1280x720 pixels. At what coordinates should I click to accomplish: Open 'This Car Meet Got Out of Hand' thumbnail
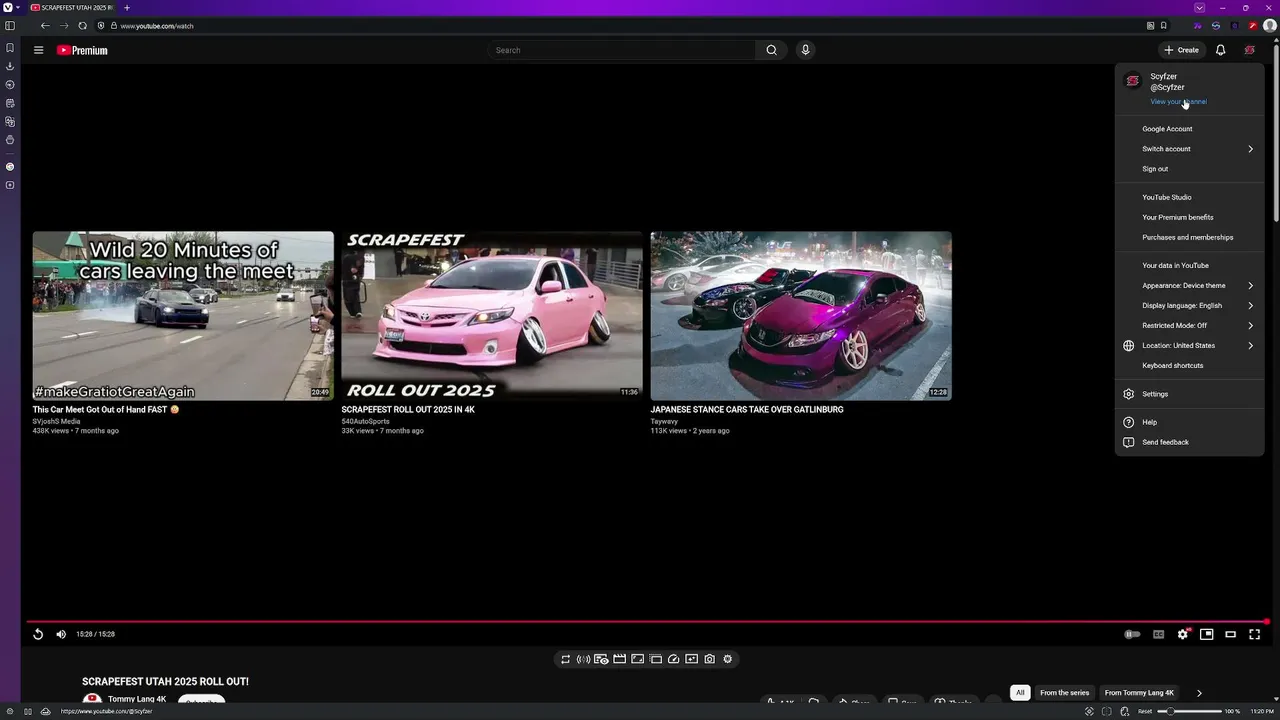[x=183, y=316]
